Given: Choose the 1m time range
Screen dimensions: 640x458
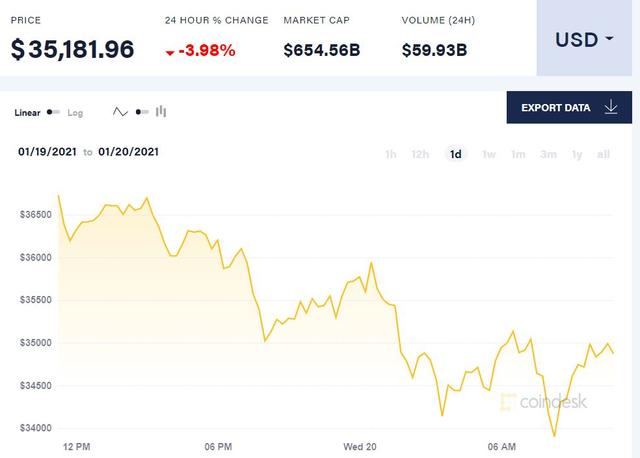Looking at the screenshot, I should pyautogui.click(x=518, y=154).
